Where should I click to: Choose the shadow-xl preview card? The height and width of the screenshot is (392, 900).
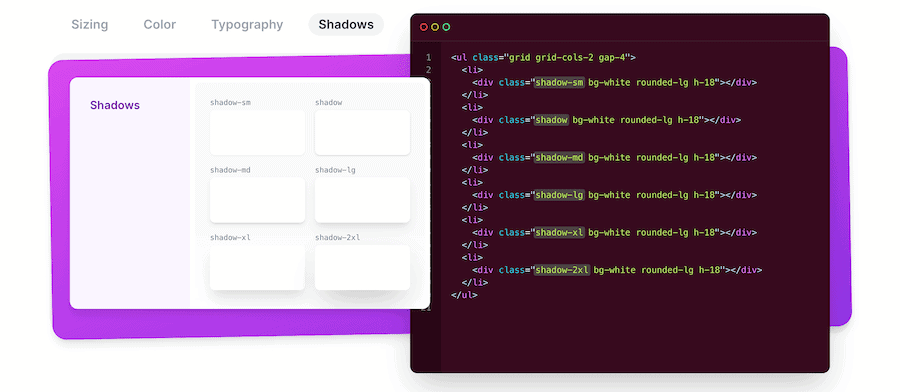coord(257,267)
